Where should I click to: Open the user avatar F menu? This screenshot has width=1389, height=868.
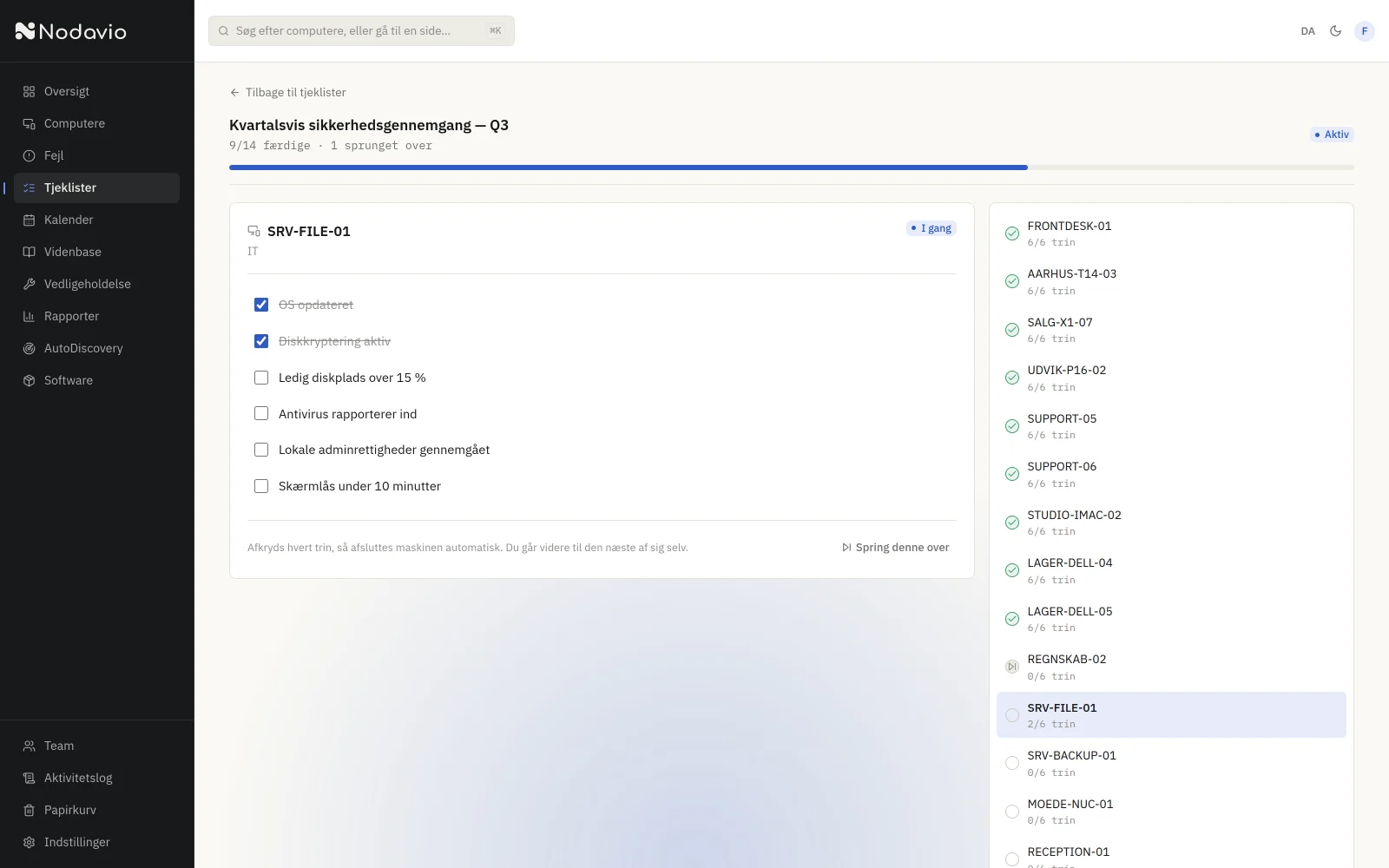1365,31
